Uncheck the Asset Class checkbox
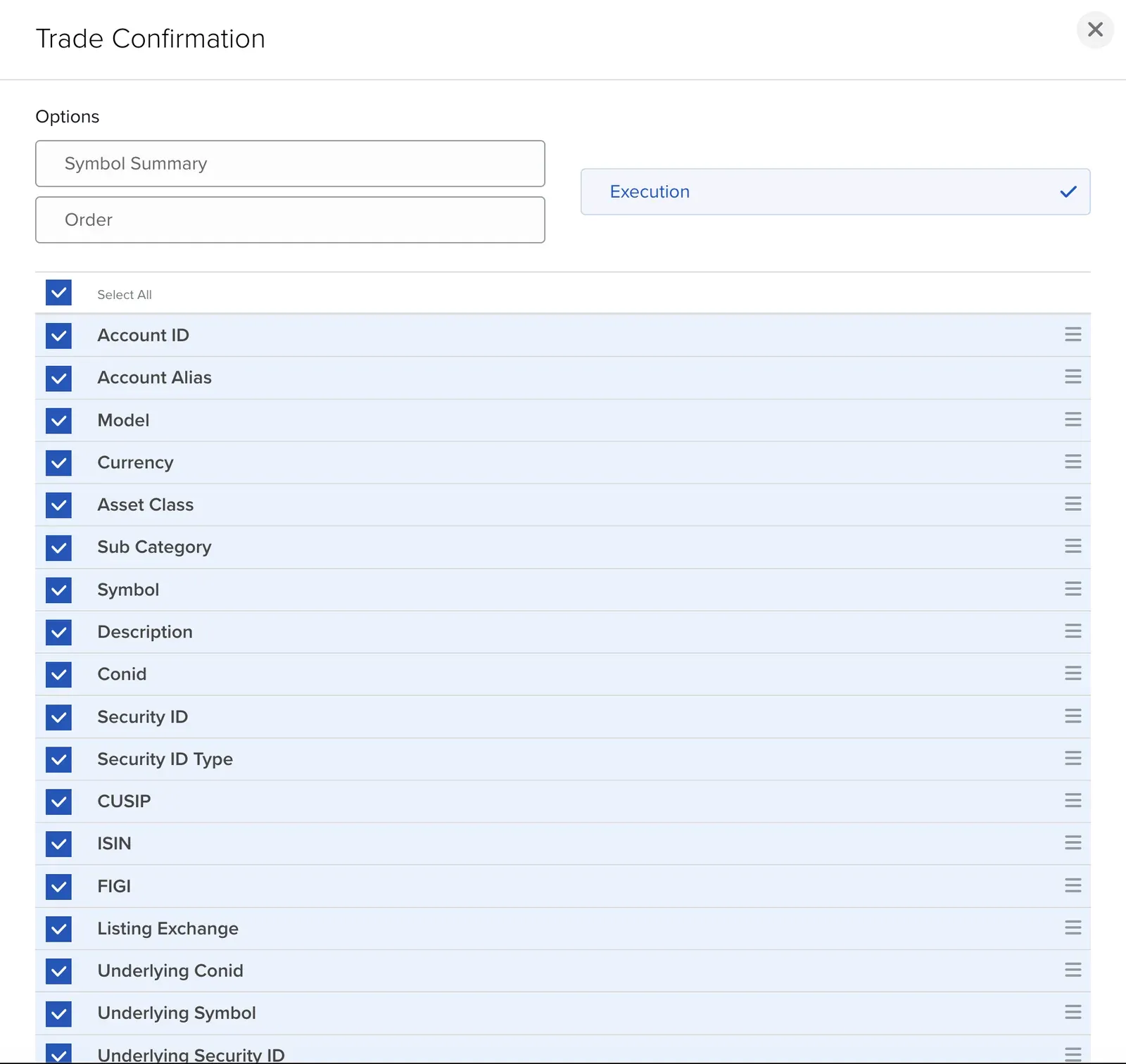This screenshot has height=1064, width=1126. click(x=58, y=505)
